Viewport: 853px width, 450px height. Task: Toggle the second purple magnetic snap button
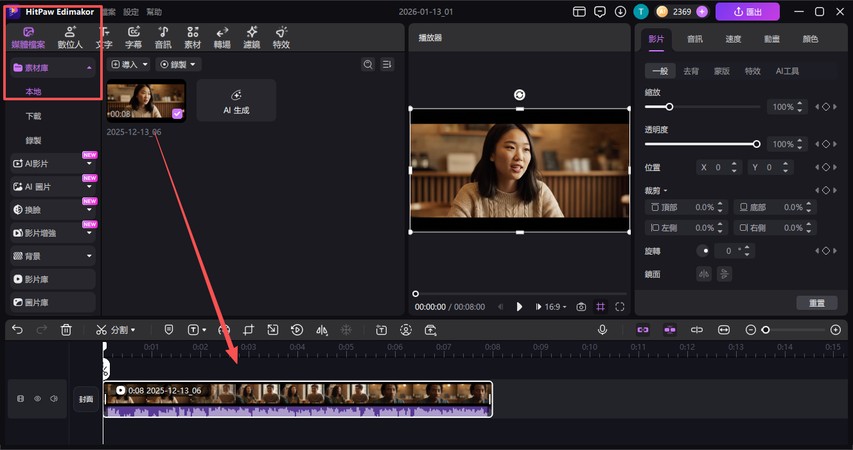click(x=670, y=330)
